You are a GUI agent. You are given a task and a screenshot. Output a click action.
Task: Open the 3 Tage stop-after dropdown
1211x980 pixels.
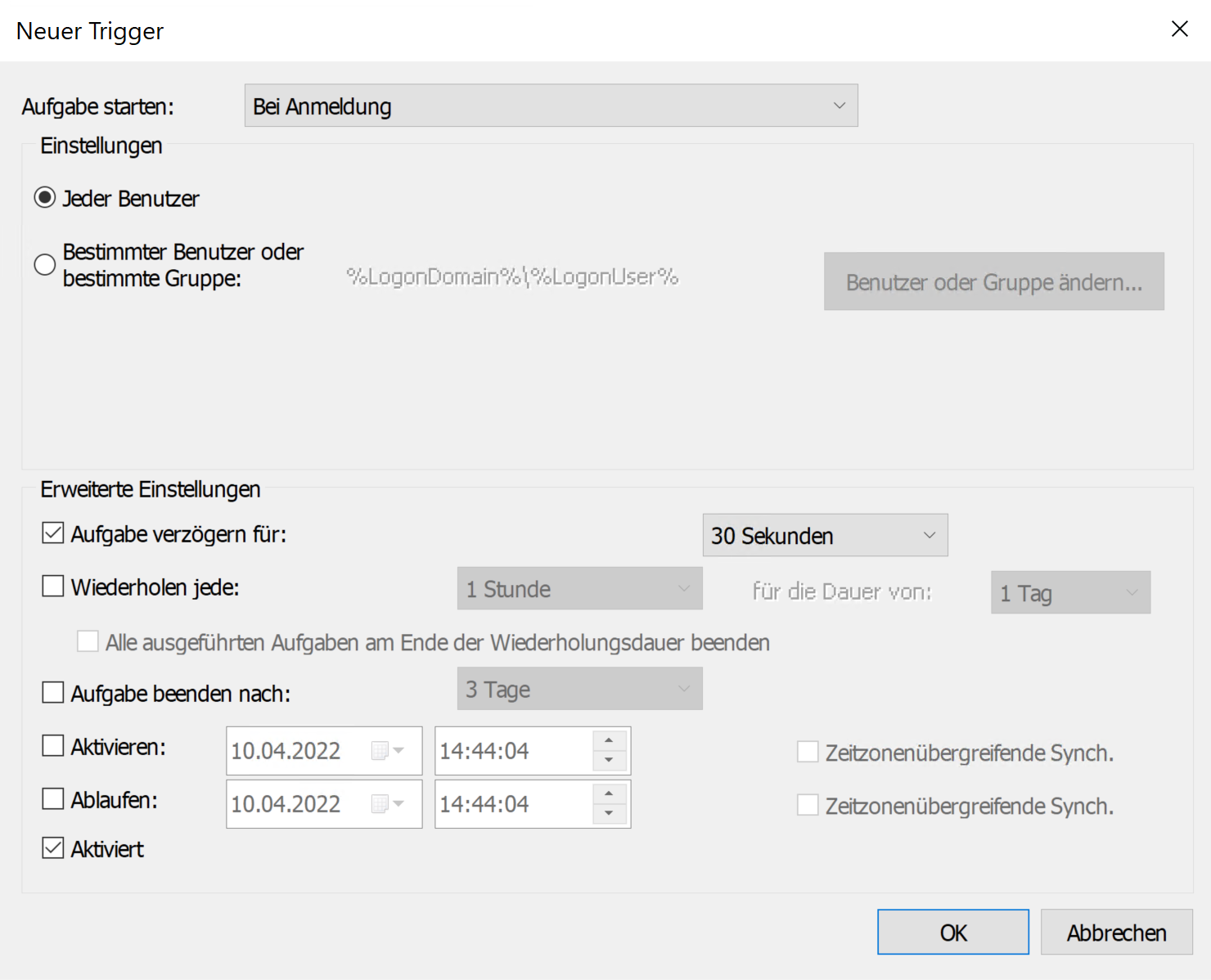point(579,689)
